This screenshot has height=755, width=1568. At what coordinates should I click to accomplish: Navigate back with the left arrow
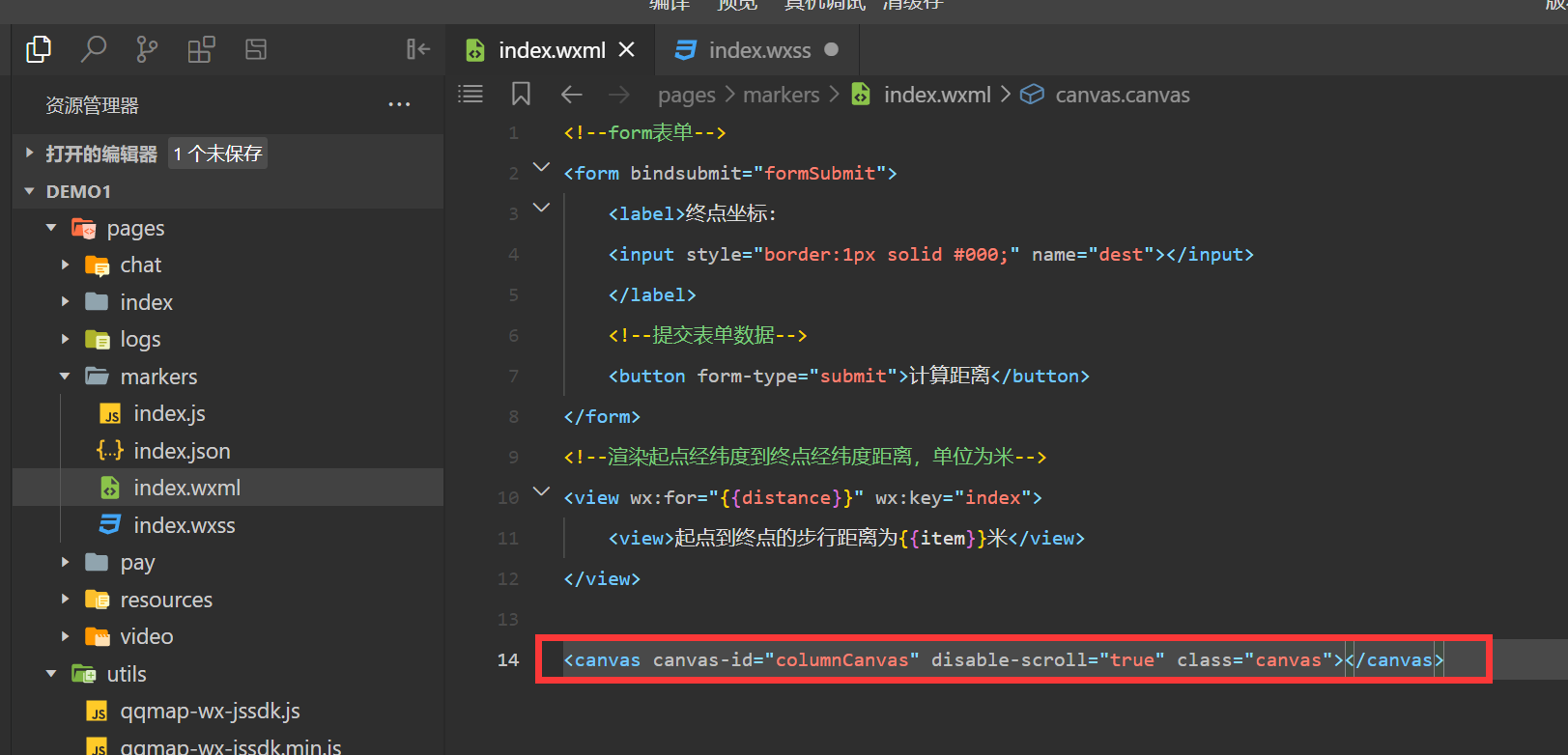[x=572, y=94]
